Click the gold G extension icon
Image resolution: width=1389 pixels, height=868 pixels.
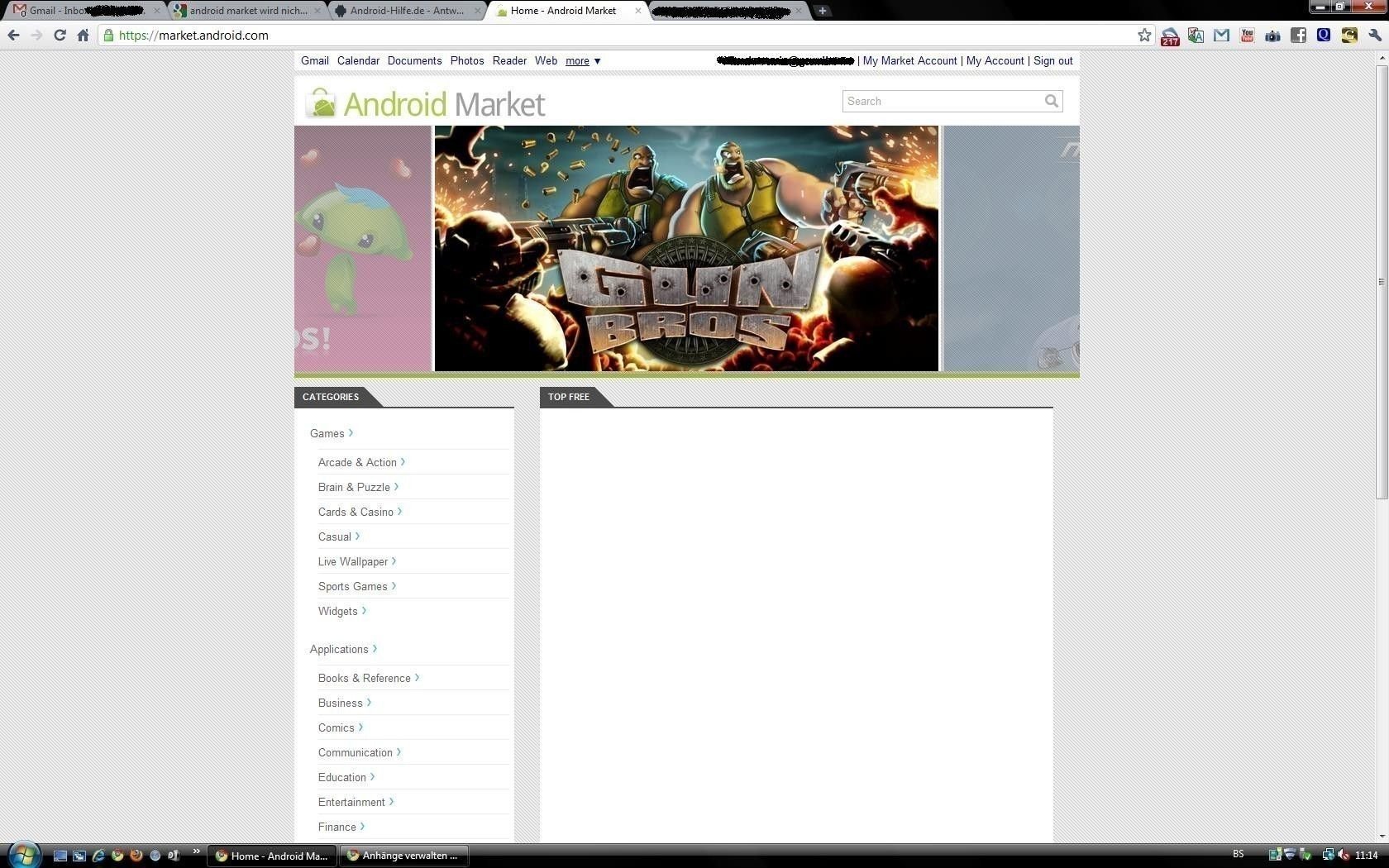coord(1349,35)
